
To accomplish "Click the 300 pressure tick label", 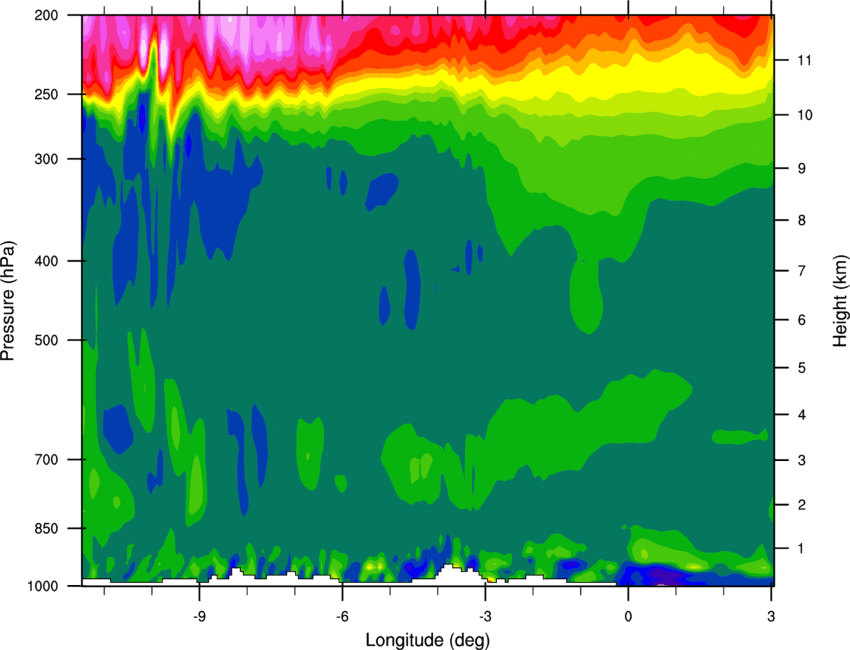I will pyautogui.click(x=46, y=159).
